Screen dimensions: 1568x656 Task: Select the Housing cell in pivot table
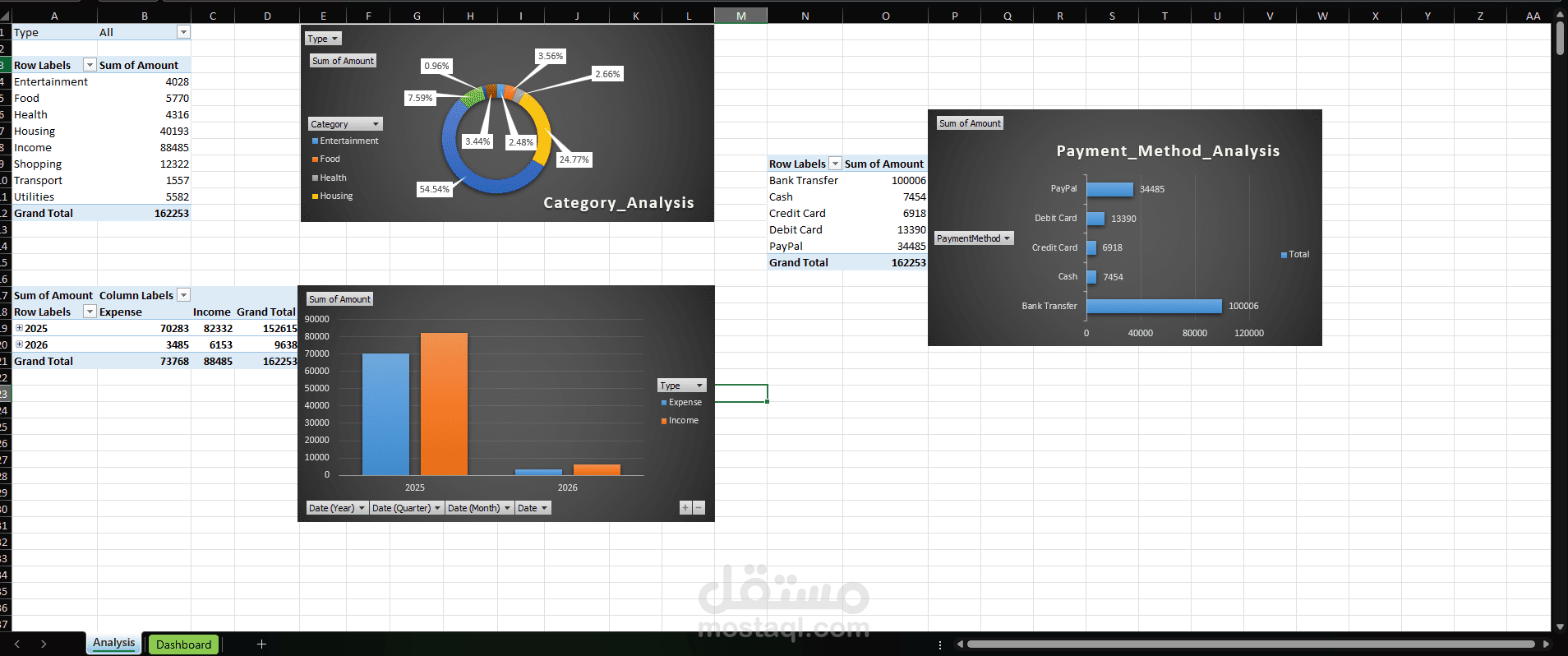point(54,131)
